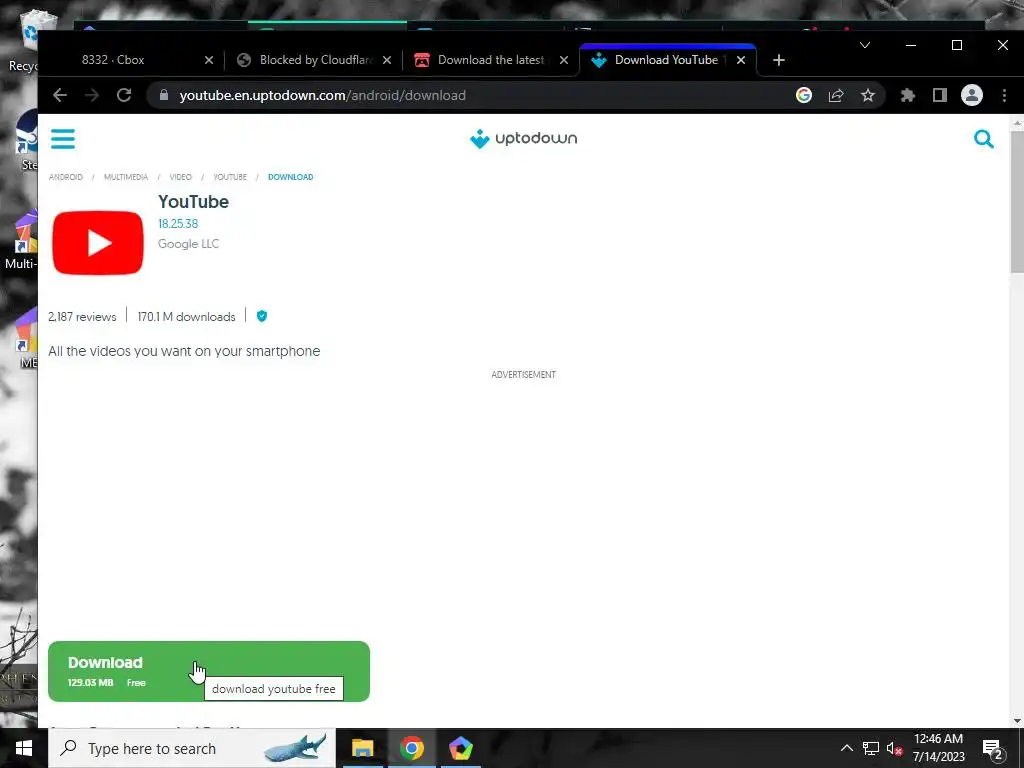Click the 170.1 M downloads text

pyautogui.click(x=186, y=317)
